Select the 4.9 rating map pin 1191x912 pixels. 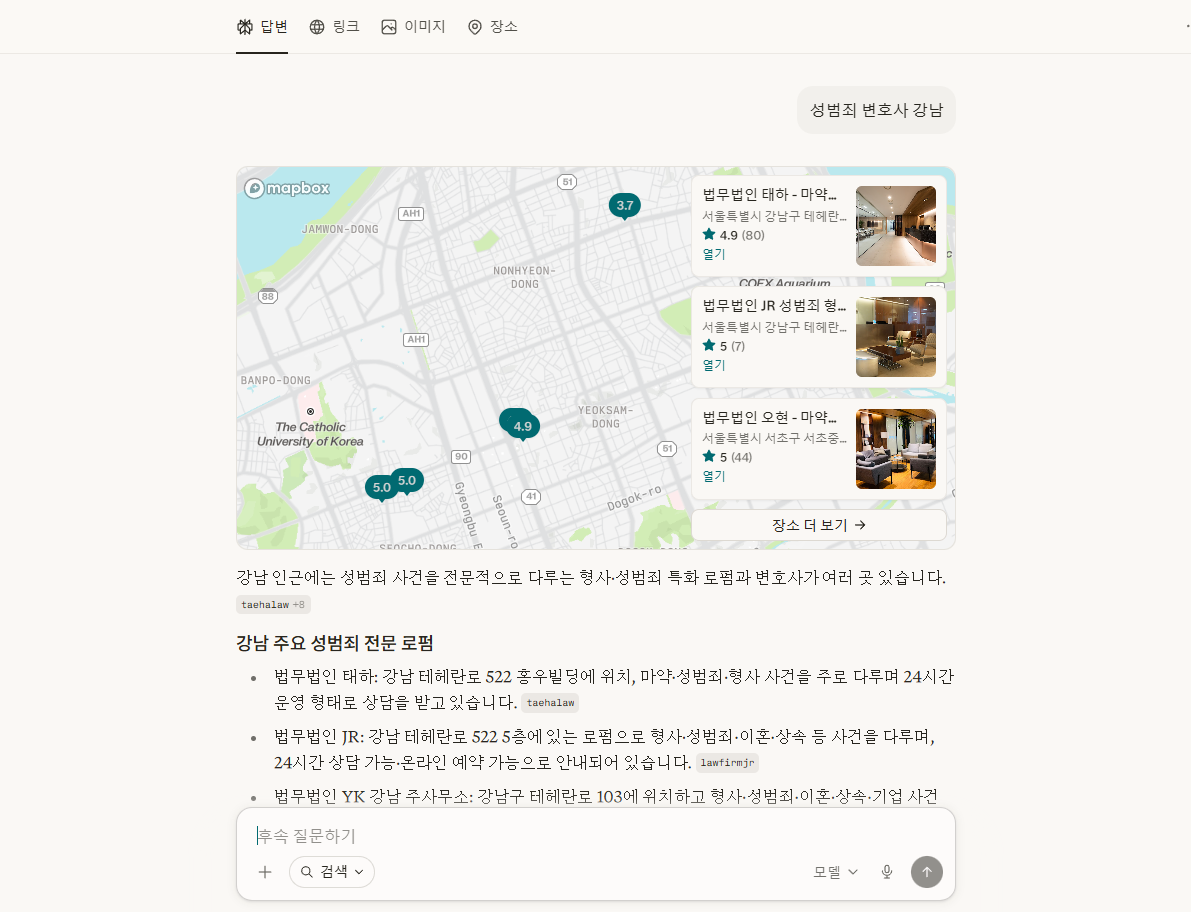(522, 426)
